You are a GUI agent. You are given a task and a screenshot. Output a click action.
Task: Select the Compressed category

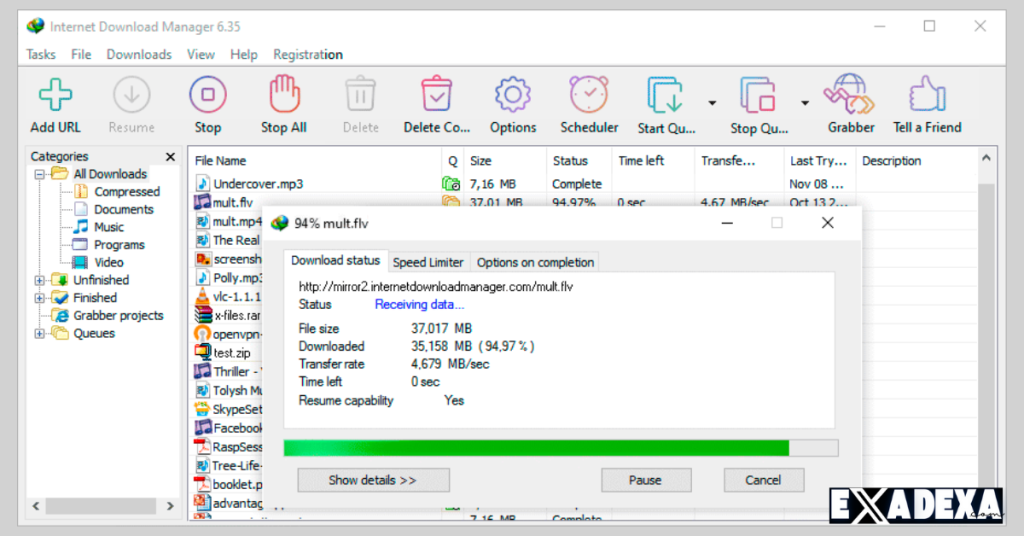click(x=127, y=192)
